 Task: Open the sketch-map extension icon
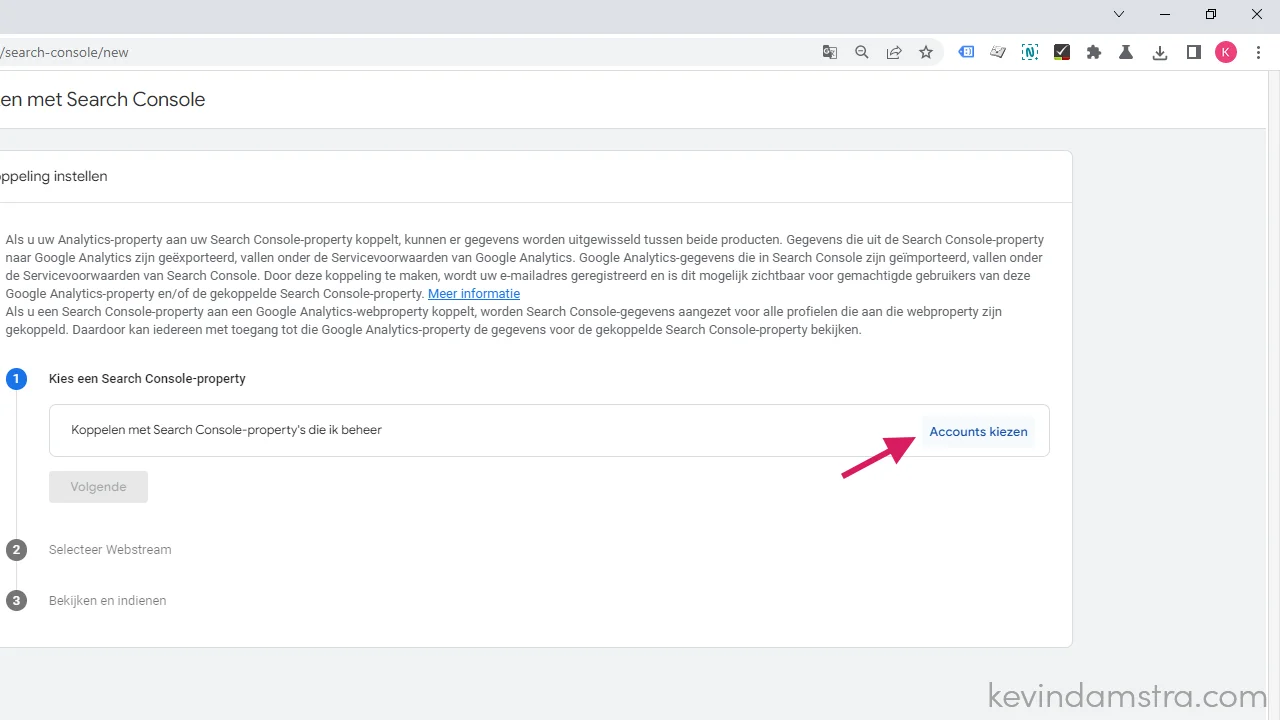998,53
